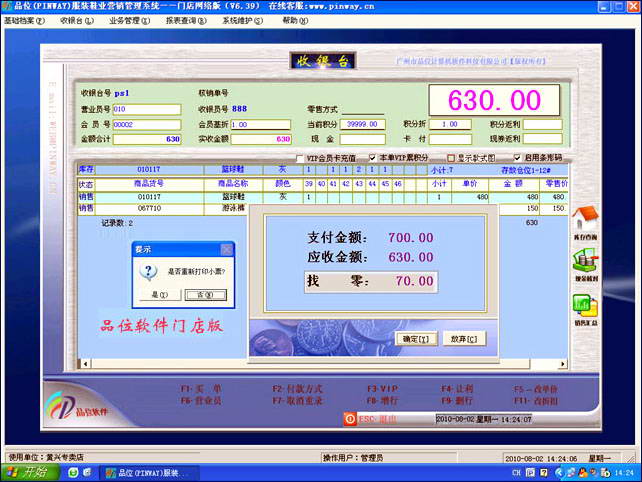The image size is (642, 482).
Task: Click the QQ penguin tray icon
Action: click(x=583, y=473)
